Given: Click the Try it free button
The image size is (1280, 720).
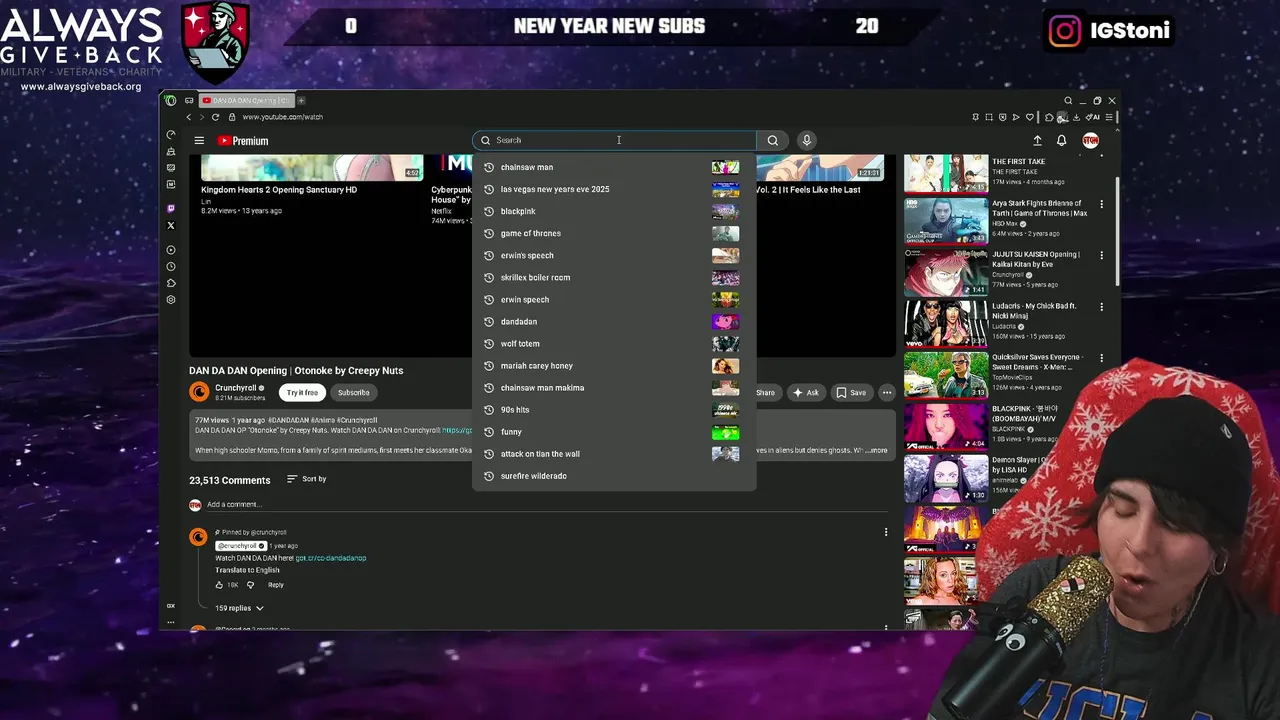Looking at the screenshot, I should click(x=302, y=393).
